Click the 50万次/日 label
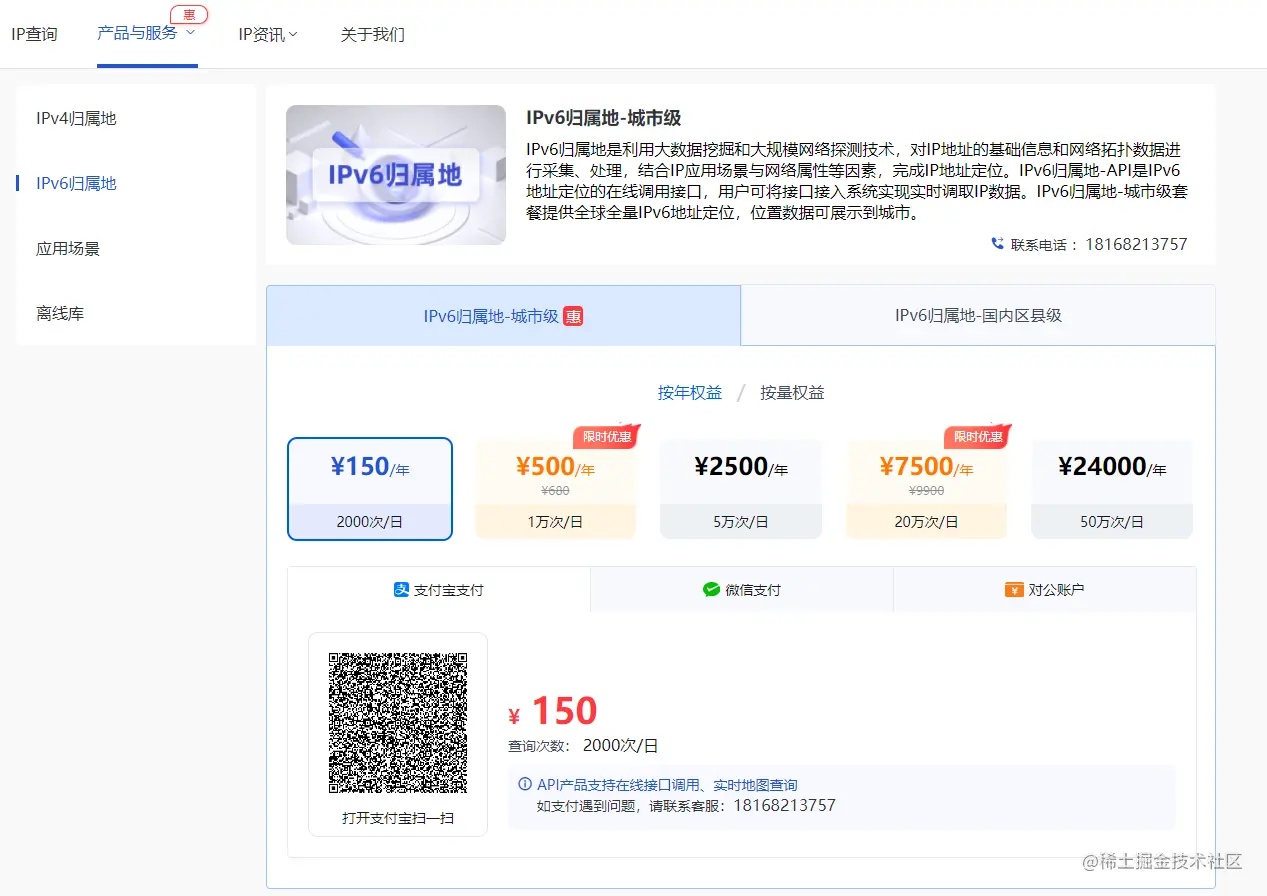Screen dimensions: 1267x896 click(1112, 522)
